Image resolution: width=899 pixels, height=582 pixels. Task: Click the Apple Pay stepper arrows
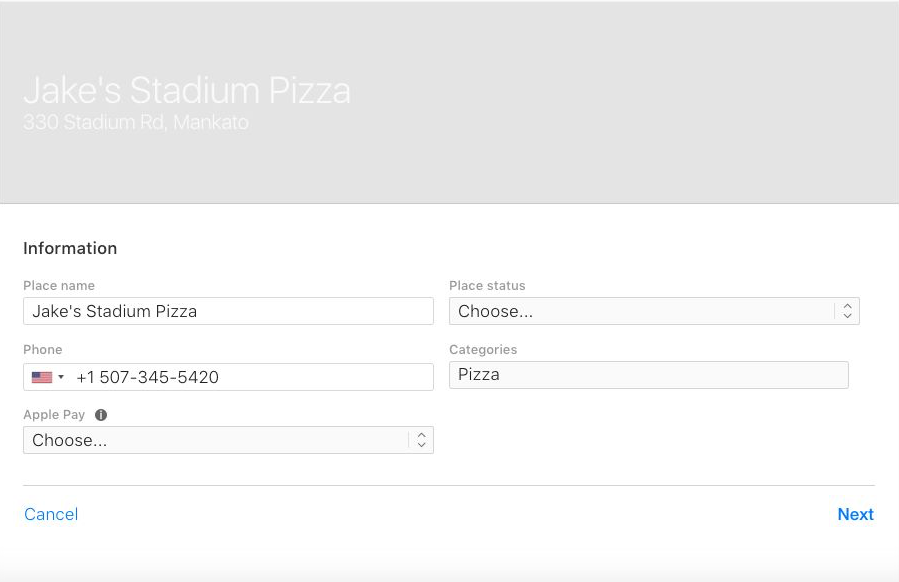pos(421,440)
